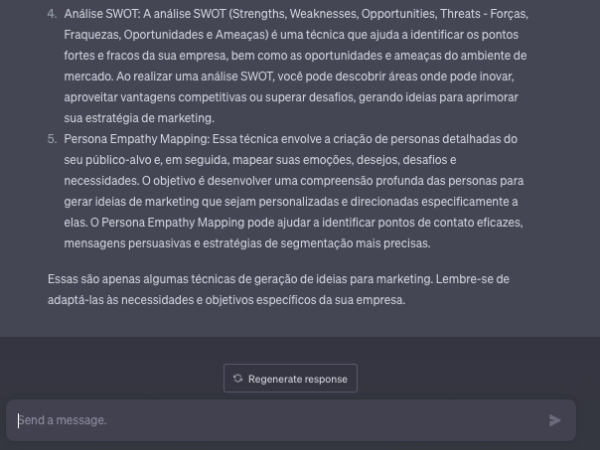Focus the 'Send a message' input field

click(x=280, y=420)
